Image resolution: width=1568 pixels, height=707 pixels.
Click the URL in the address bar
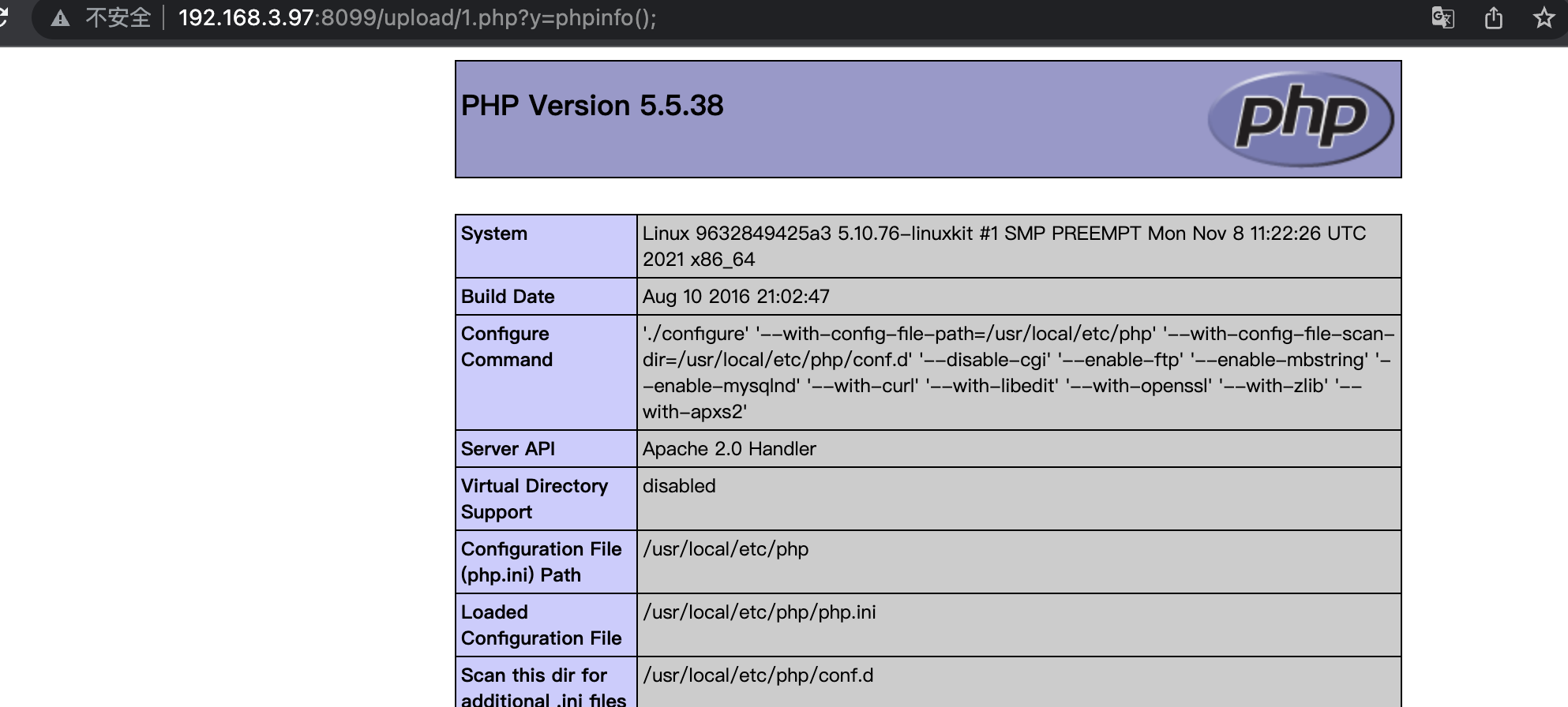(418, 17)
